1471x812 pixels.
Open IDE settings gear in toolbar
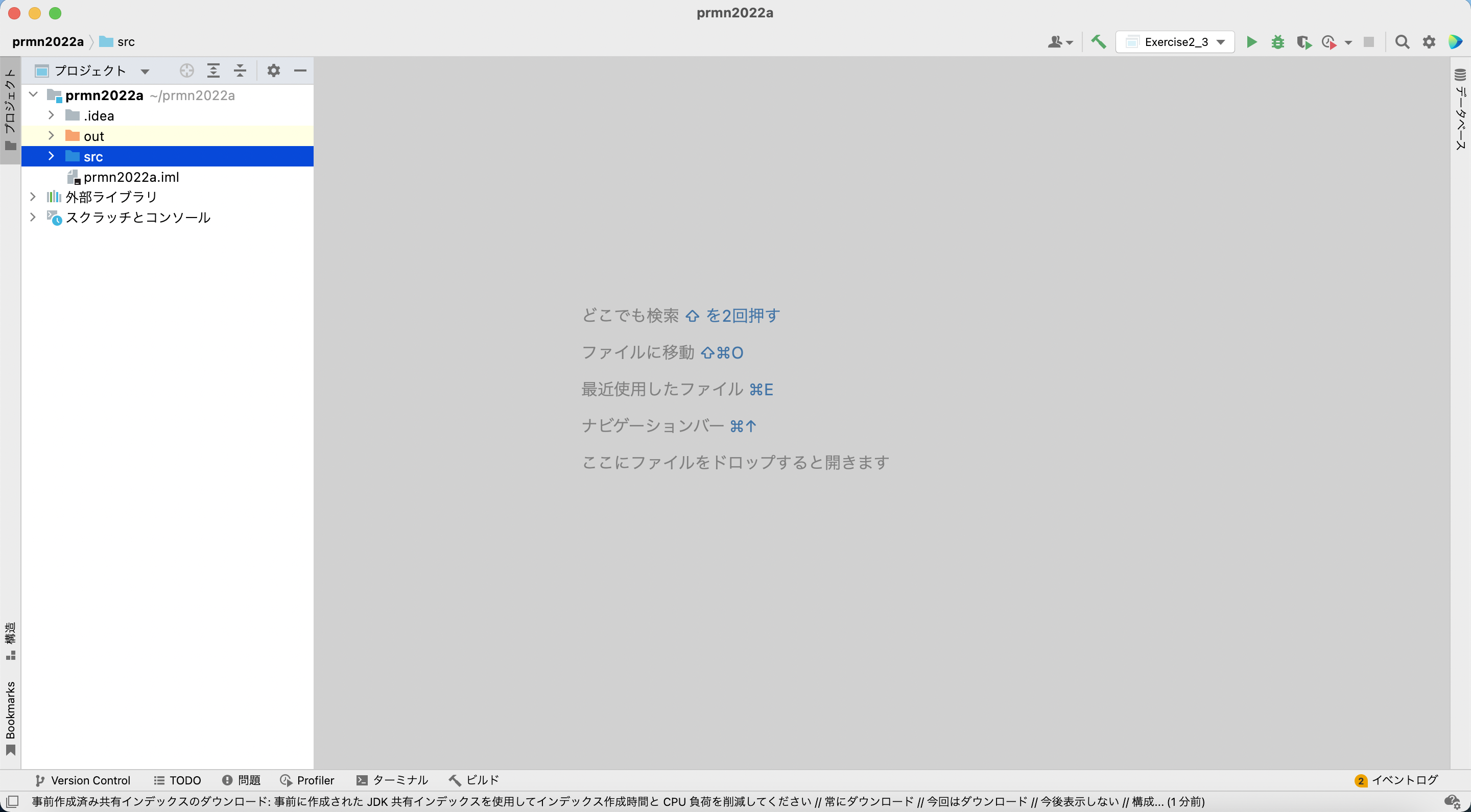tap(1428, 42)
